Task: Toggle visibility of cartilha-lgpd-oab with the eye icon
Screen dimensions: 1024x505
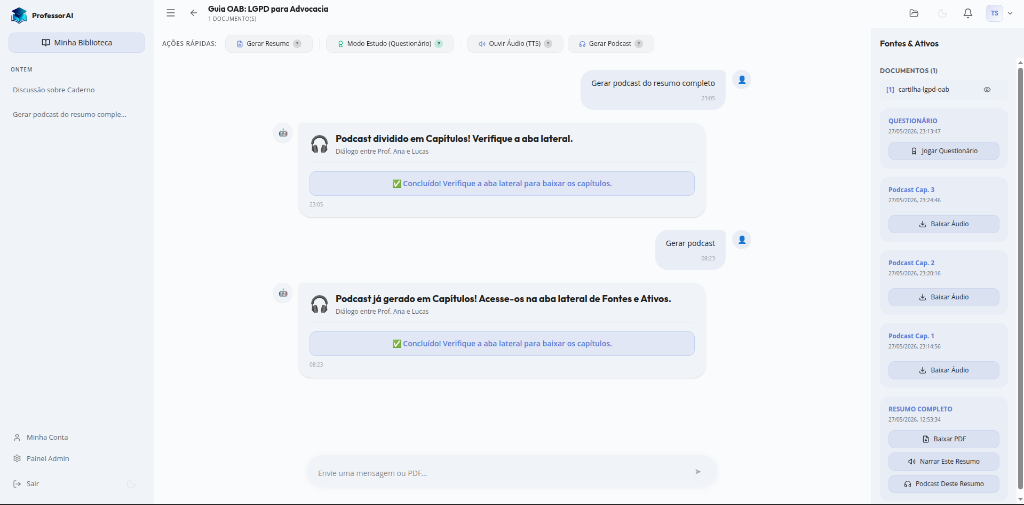Action: tap(987, 90)
